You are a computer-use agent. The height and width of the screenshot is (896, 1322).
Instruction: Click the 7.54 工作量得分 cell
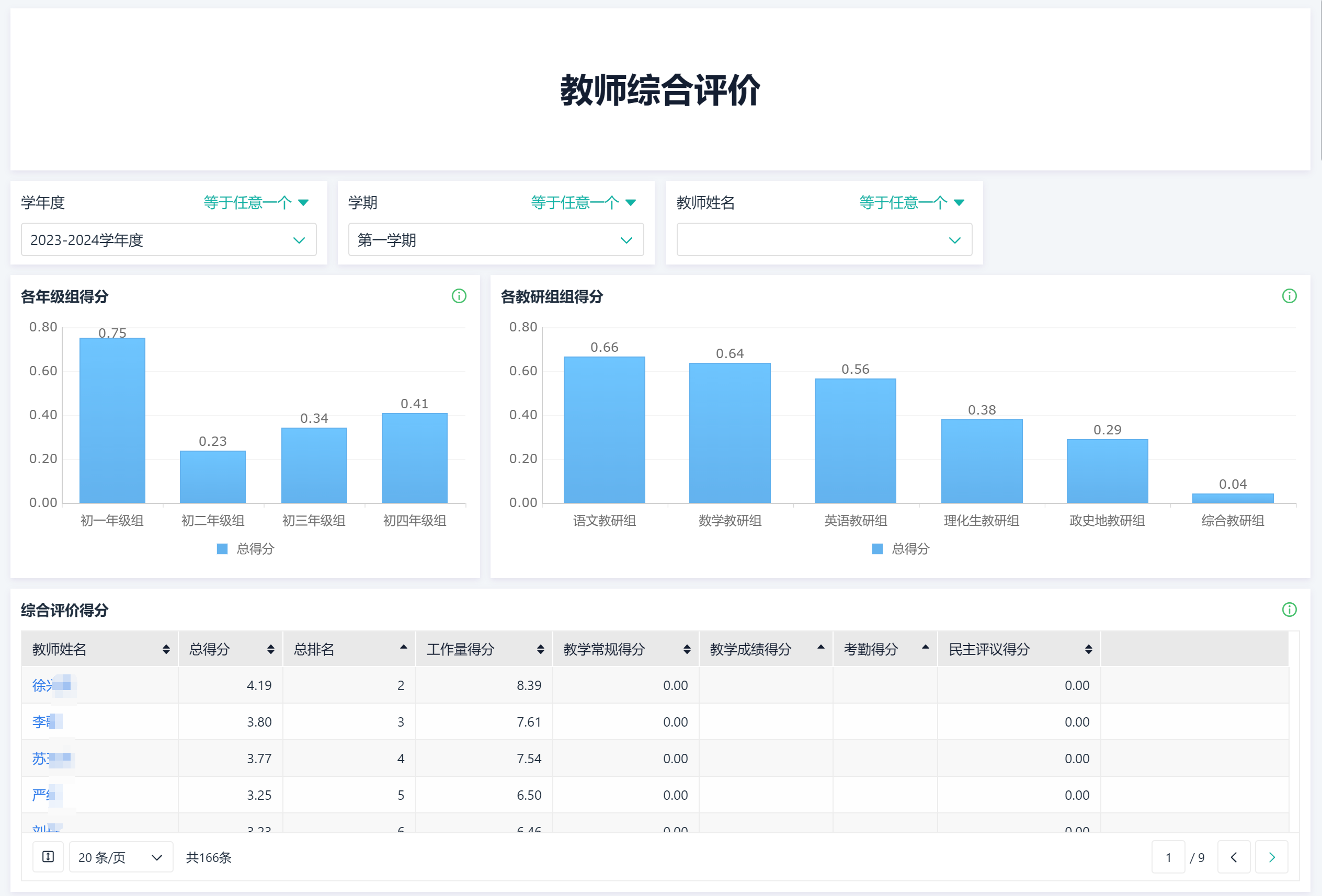(x=484, y=759)
